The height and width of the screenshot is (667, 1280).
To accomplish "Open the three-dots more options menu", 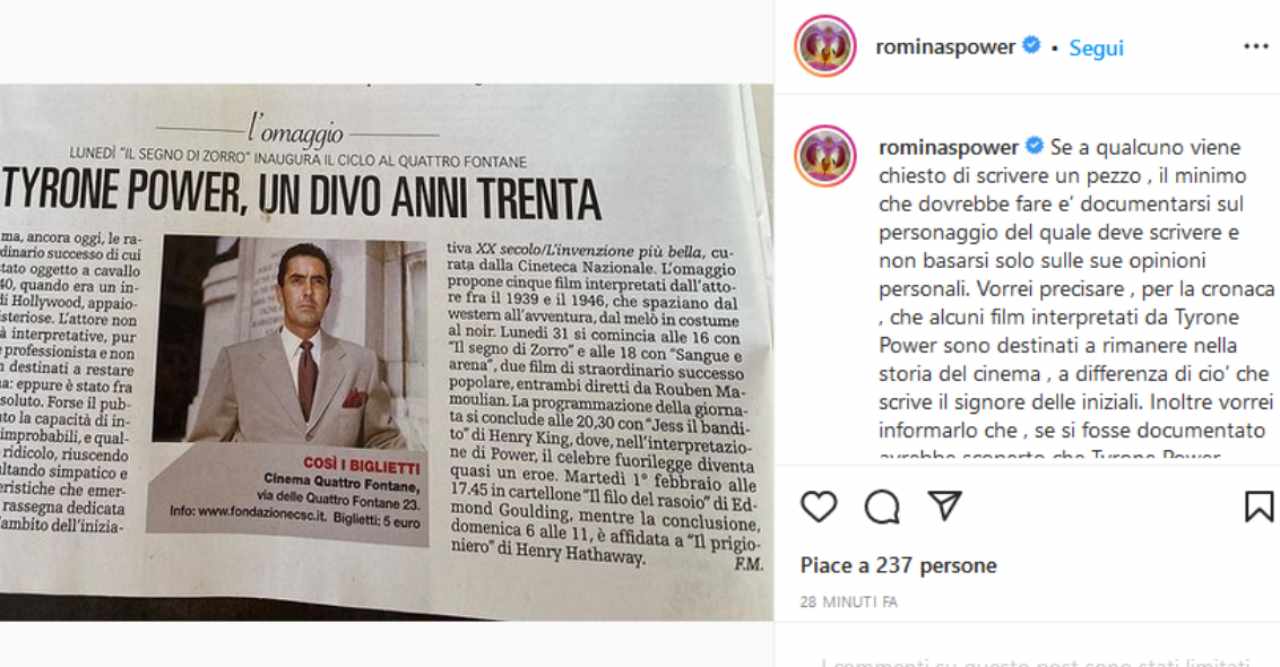I will 1256,47.
